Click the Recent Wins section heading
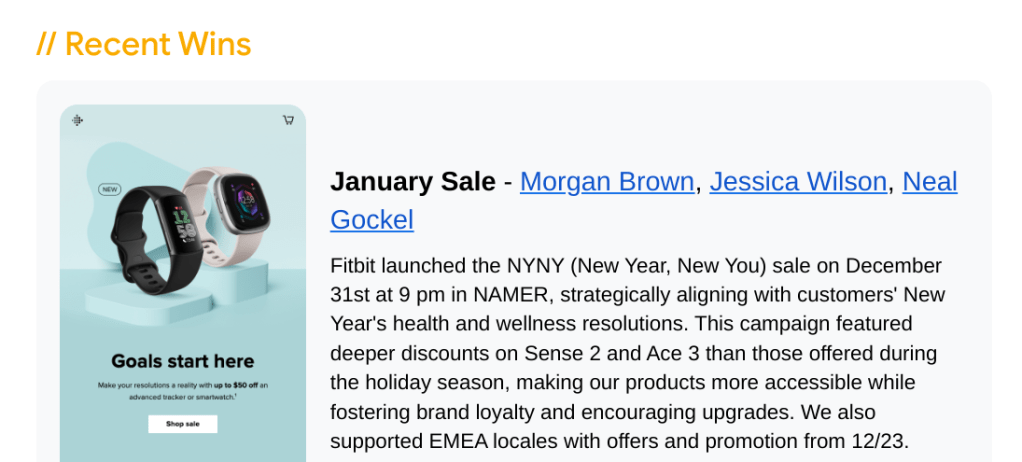The width and height of the screenshot is (1022, 462). [x=144, y=44]
